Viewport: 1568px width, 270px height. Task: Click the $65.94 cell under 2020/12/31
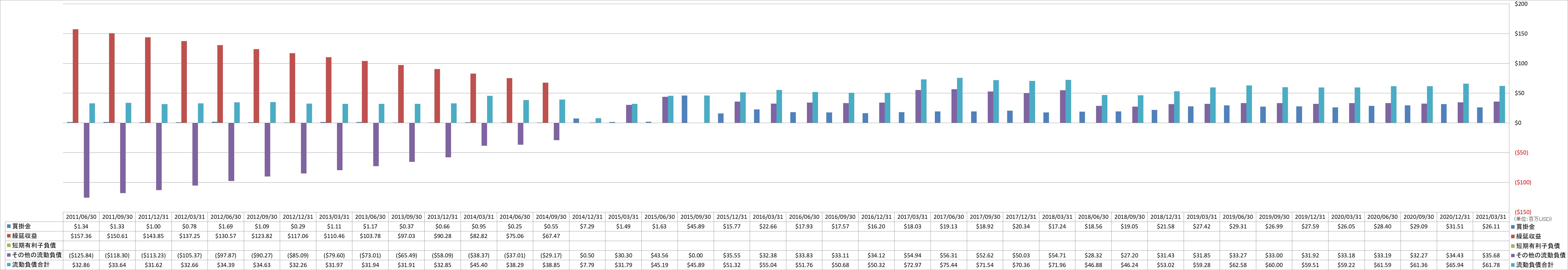(x=1455, y=265)
